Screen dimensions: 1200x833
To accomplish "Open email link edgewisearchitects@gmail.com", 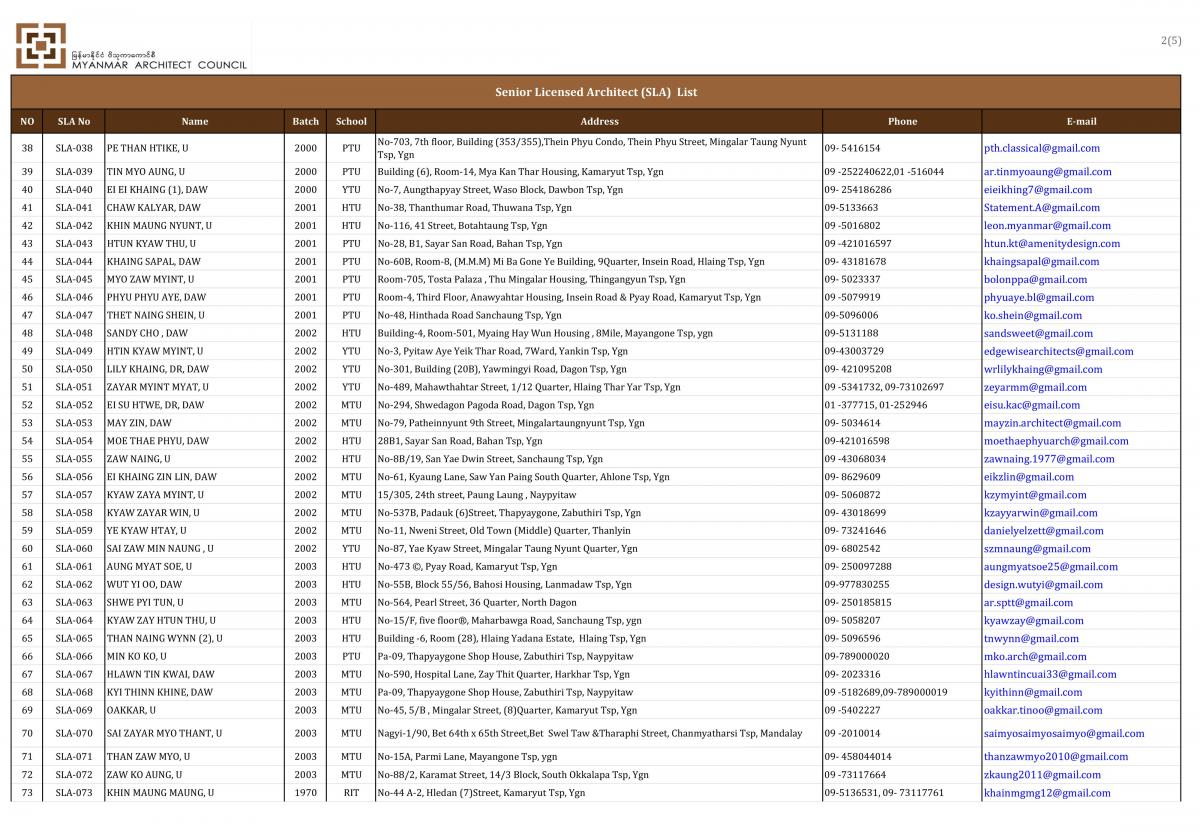I will [x=1058, y=352].
